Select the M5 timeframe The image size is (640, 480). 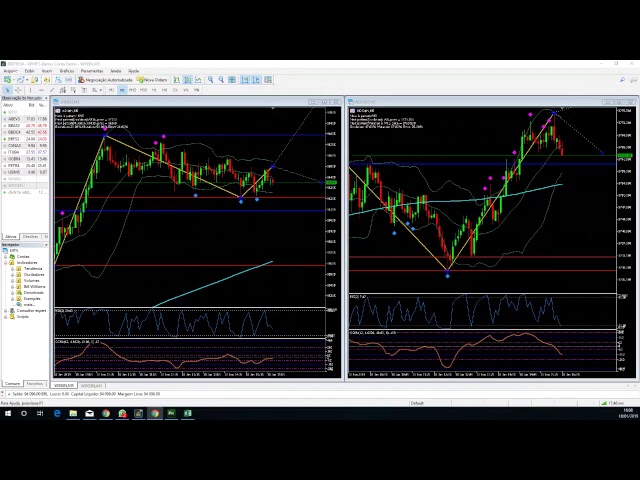[122, 90]
